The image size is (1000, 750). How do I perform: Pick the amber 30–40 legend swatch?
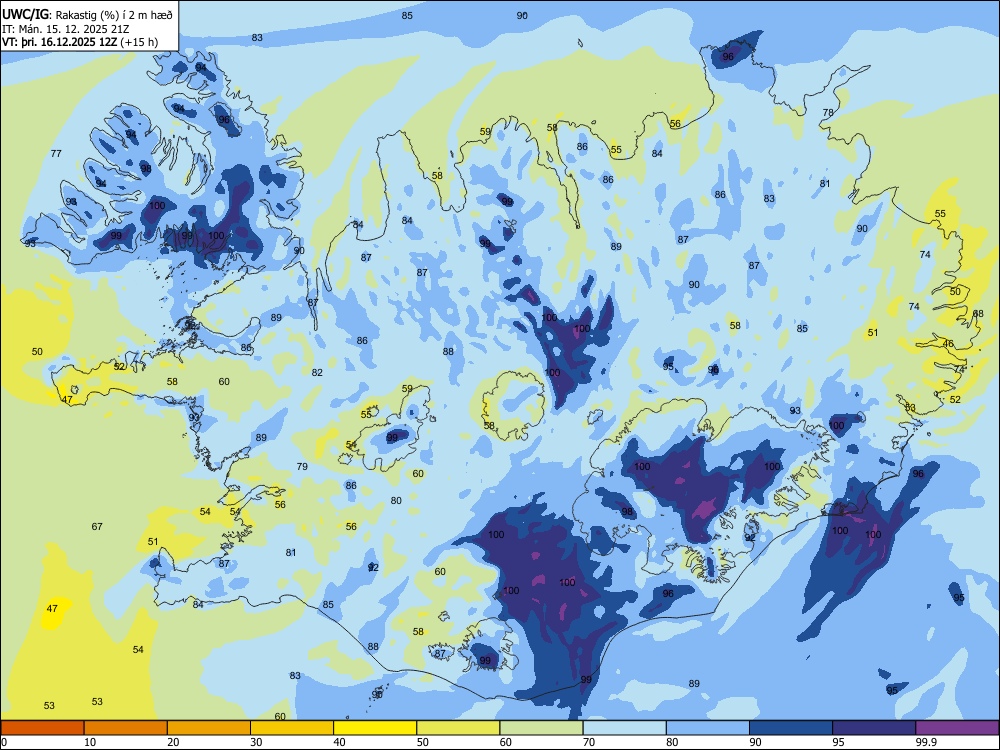tap(292, 728)
